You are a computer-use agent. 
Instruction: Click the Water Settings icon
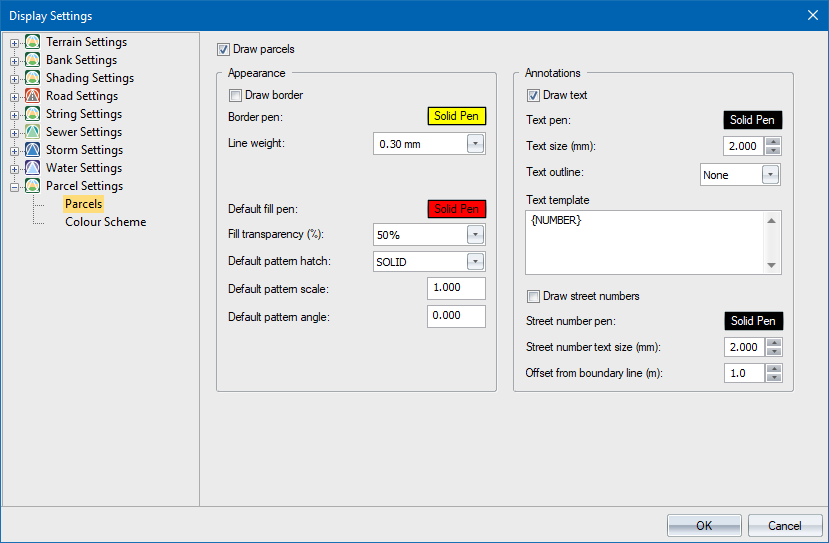[32, 168]
